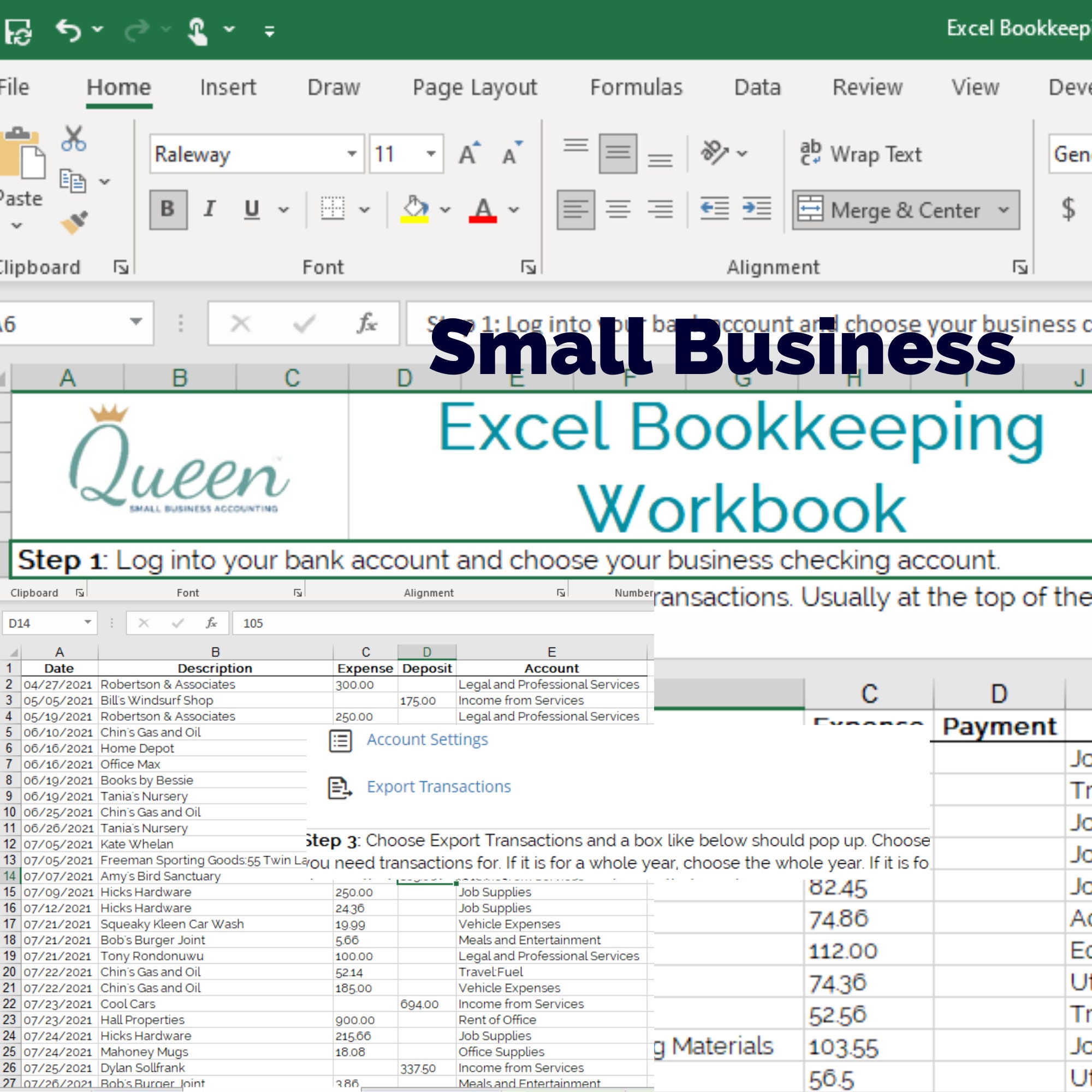The height and width of the screenshot is (1092, 1092).
Task: Open the Page Layout ribbon tab
Action: (x=475, y=88)
